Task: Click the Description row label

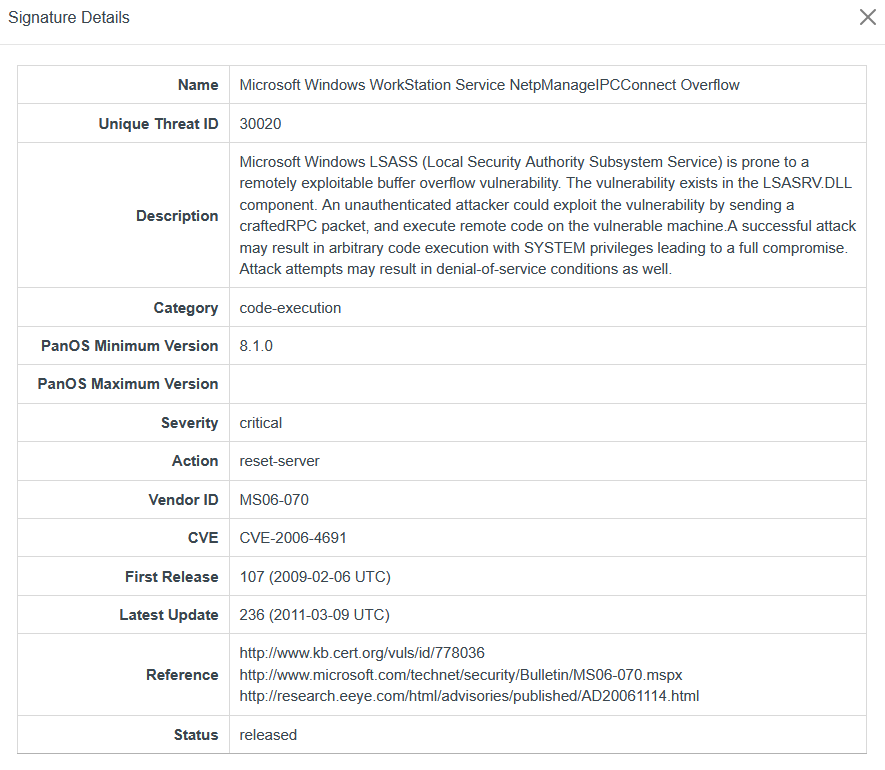Action: [x=177, y=216]
